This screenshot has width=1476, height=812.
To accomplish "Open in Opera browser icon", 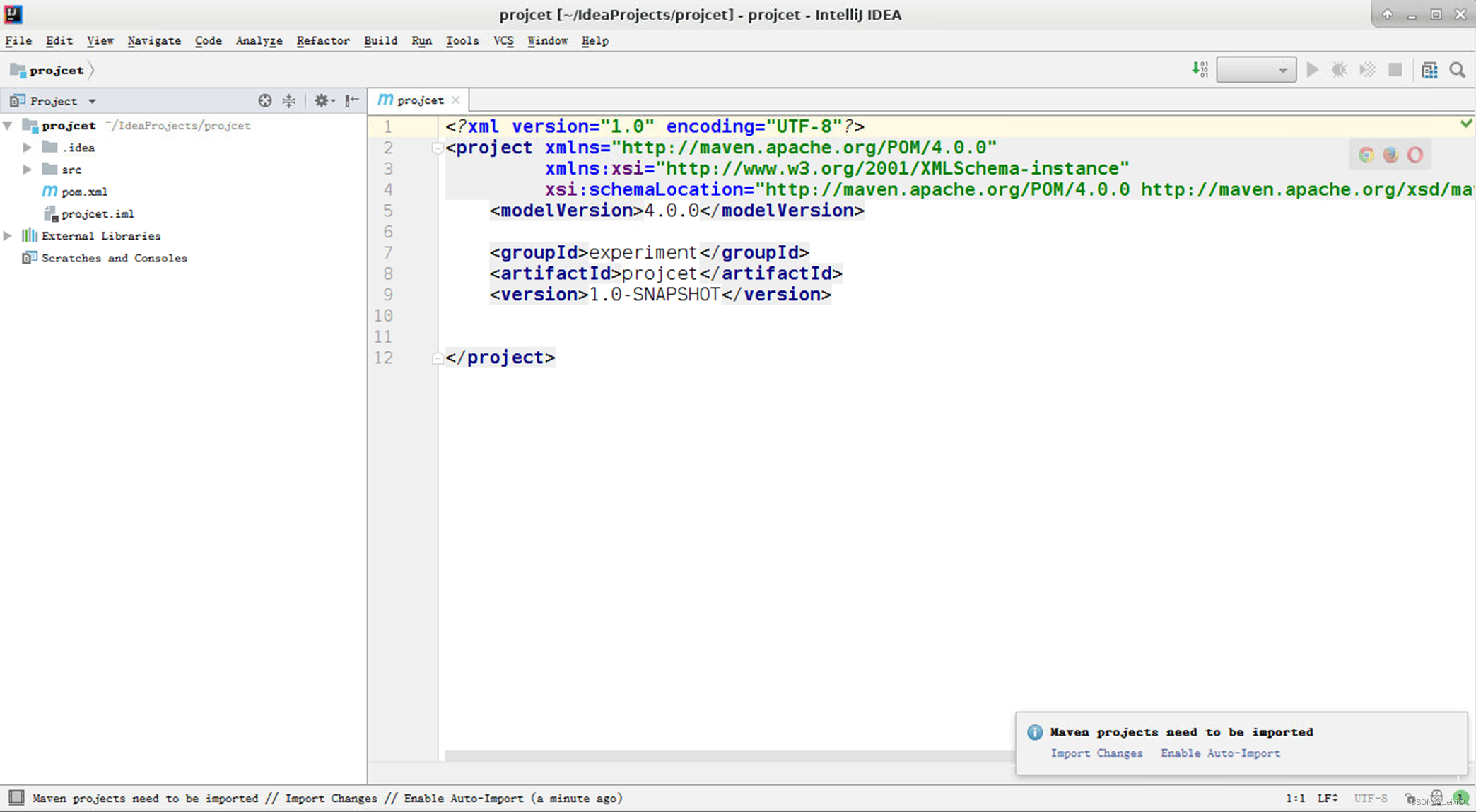I will pos(1414,155).
